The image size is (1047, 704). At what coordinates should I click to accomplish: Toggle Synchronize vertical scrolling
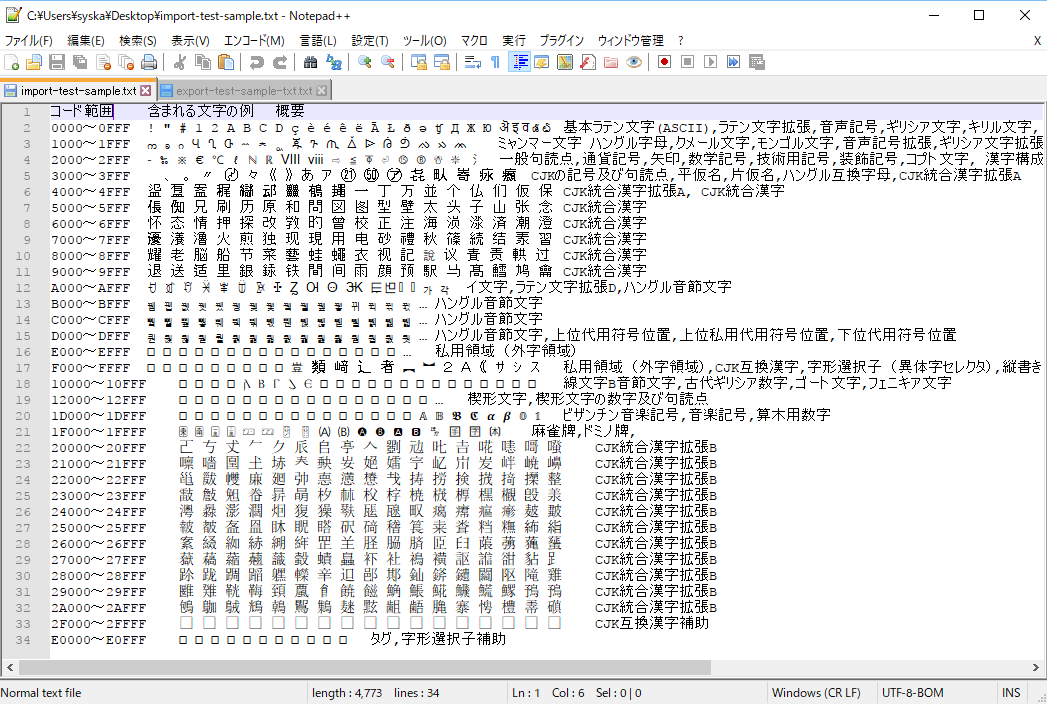click(x=419, y=62)
